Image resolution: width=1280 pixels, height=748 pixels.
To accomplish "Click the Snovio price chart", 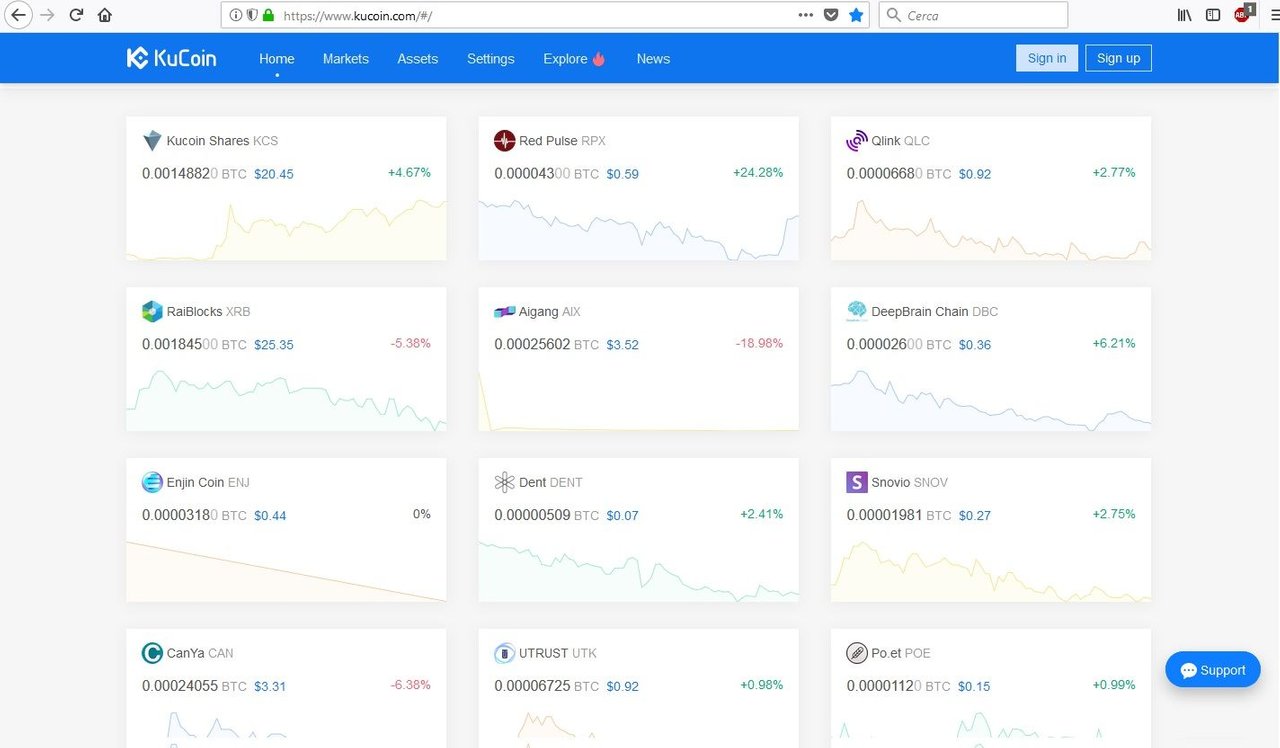I will [x=991, y=571].
